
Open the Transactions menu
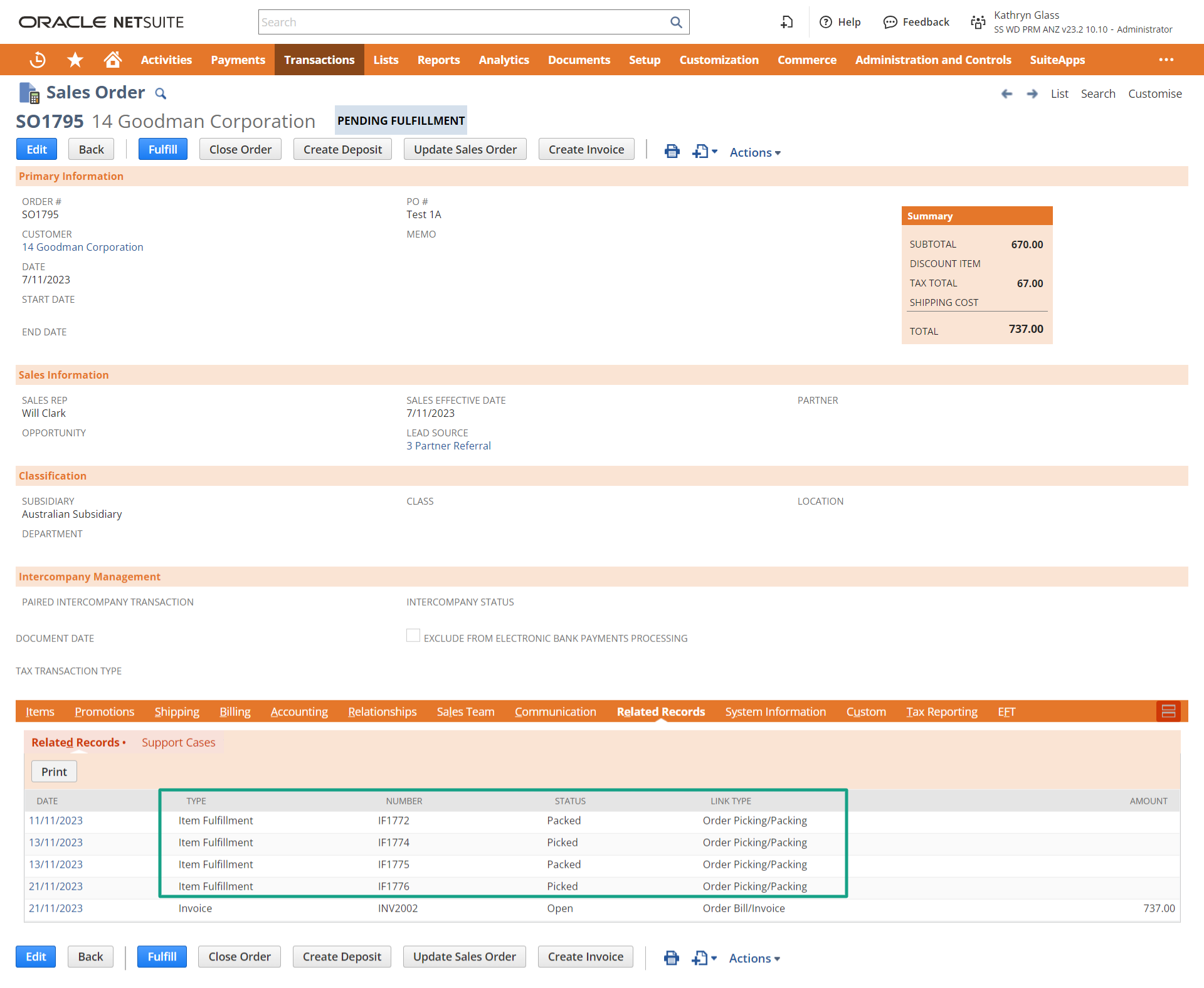(319, 60)
